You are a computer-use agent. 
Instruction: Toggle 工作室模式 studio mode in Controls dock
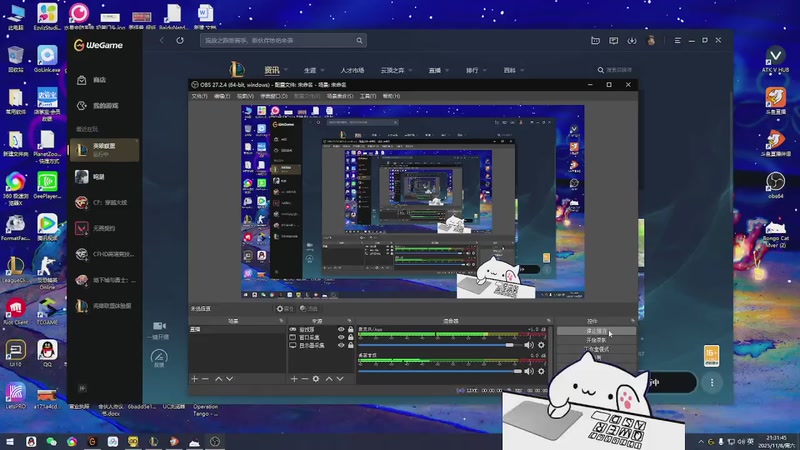click(596, 349)
